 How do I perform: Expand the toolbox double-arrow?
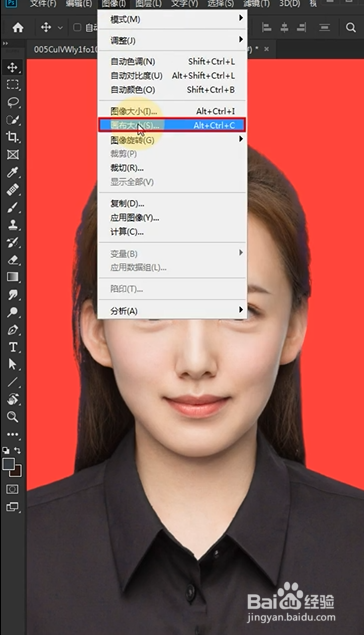click(x=5, y=43)
